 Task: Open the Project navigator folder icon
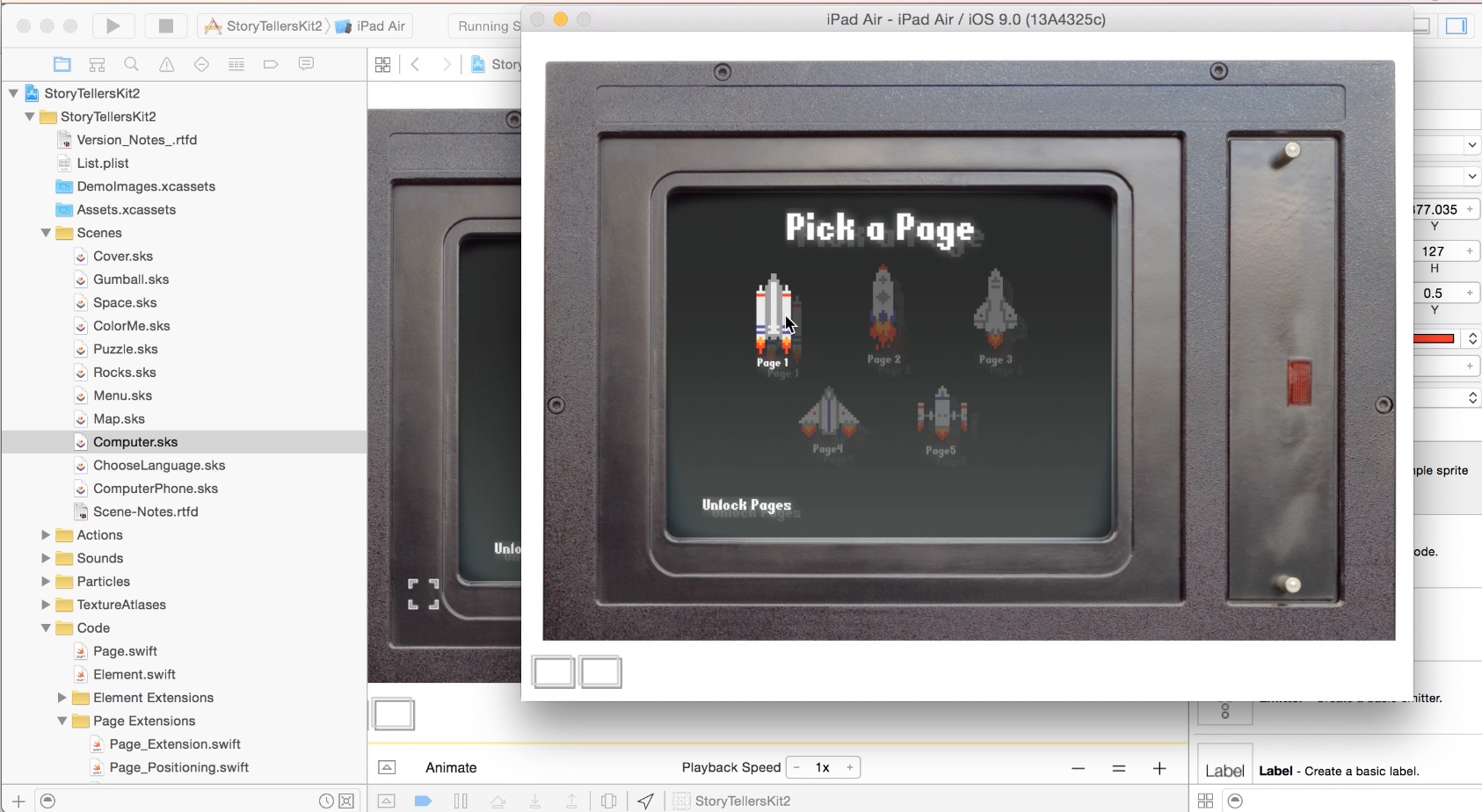[62, 64]
